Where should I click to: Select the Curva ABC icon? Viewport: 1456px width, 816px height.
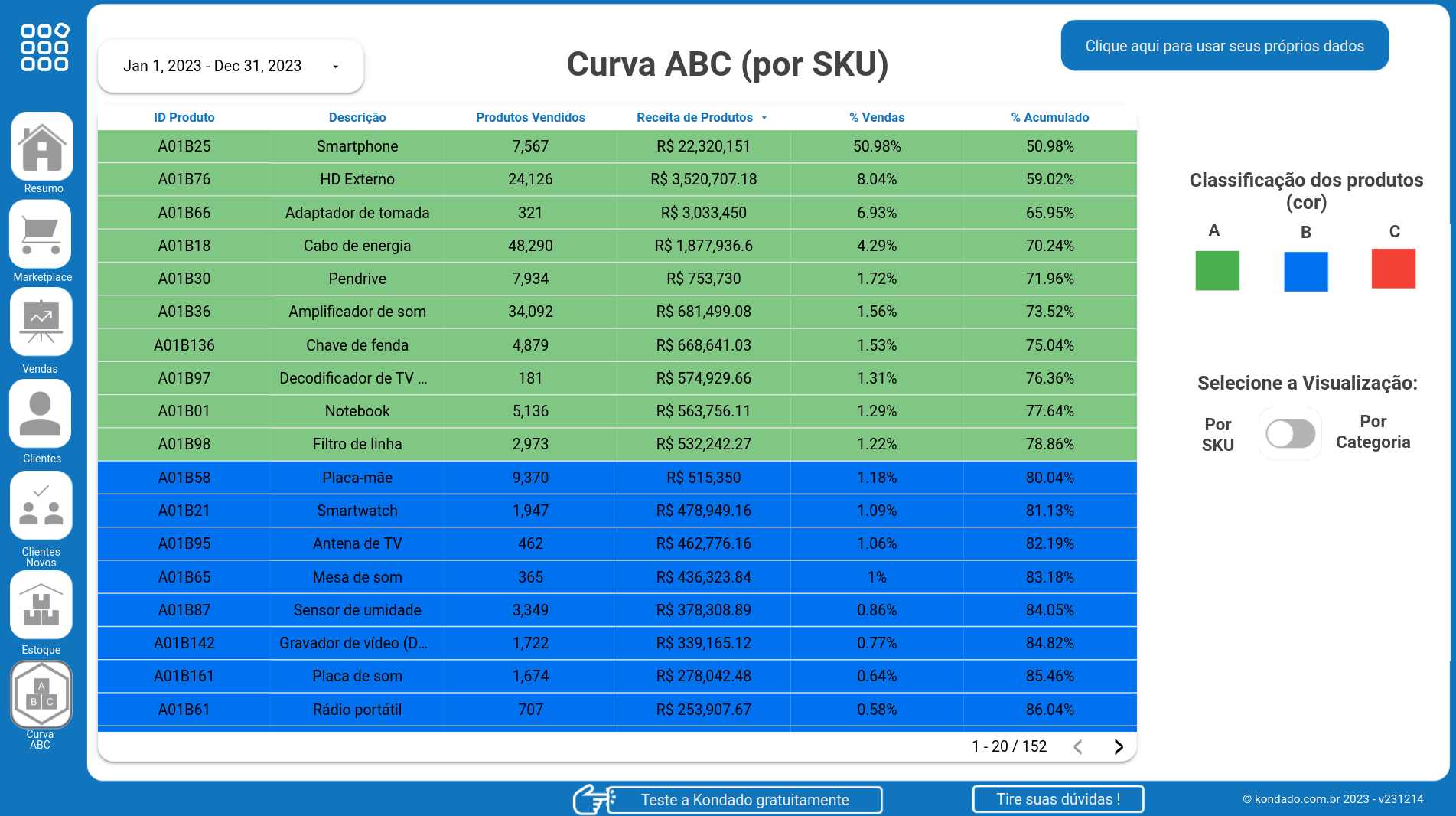tap(41, 694)
